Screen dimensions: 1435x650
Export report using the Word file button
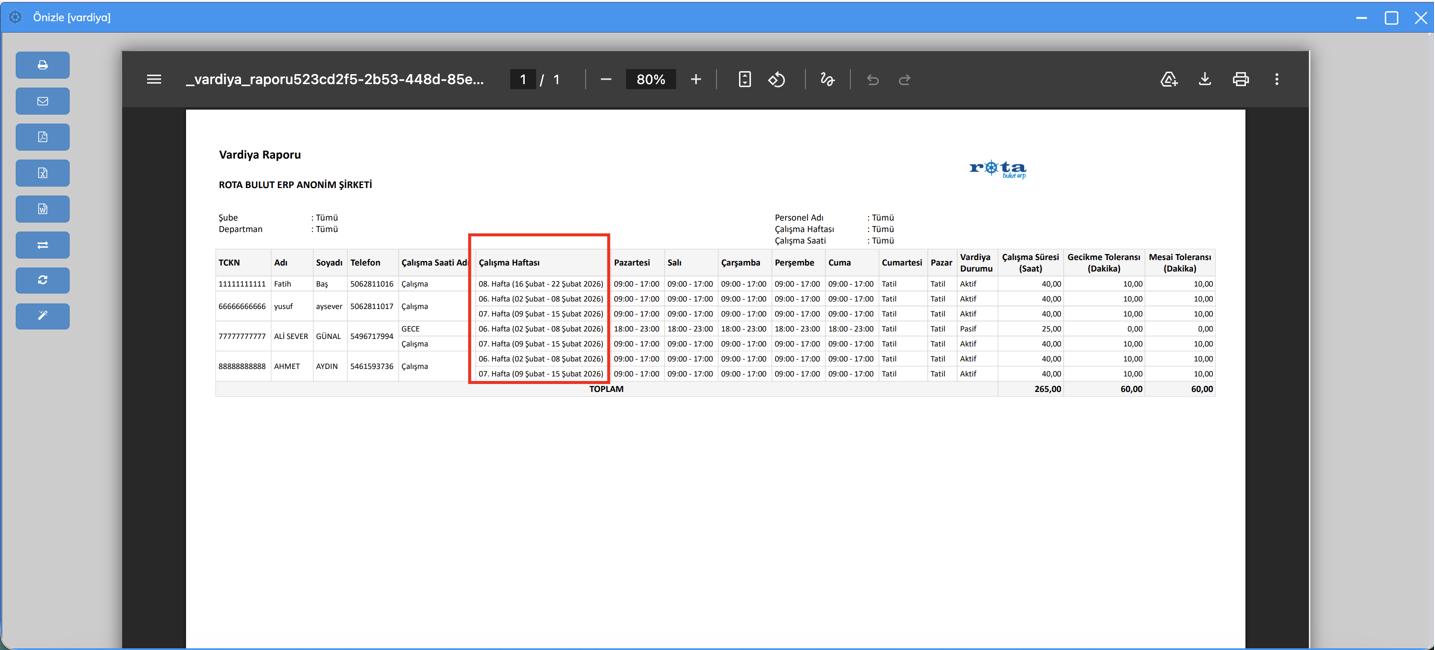point(42,209)
